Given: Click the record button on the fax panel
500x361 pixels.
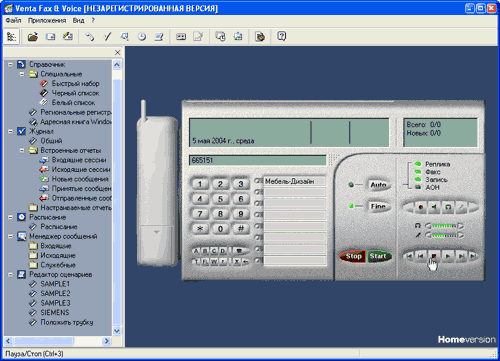Looking at the screenshot, I should tap(421, 207).
